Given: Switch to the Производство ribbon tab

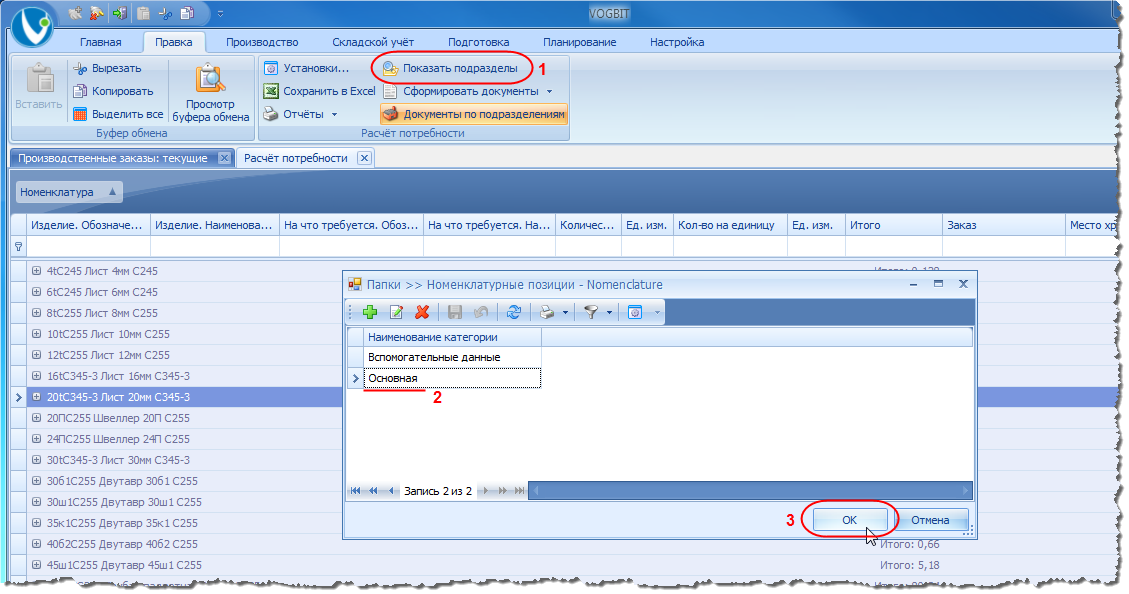Looking at the screenshot, I should tap(262, 42).
